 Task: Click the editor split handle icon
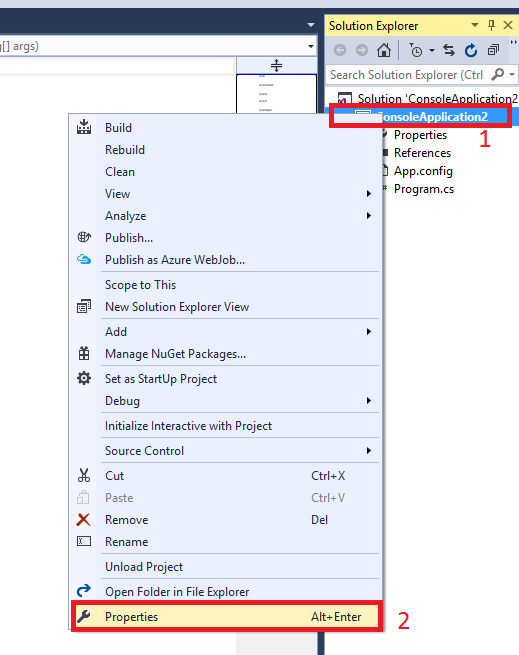point(276,65)
